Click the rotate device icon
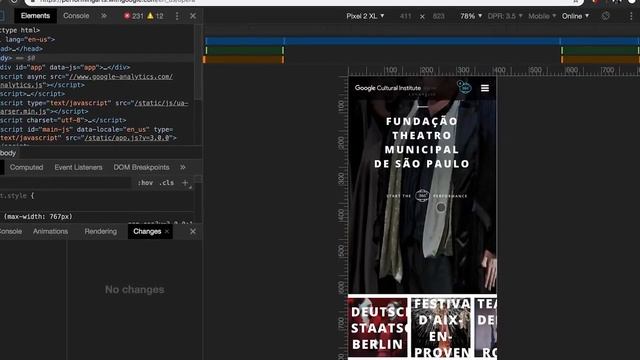Screen dimensions: 640x360 pyautogui.click(x=606, y=16)
